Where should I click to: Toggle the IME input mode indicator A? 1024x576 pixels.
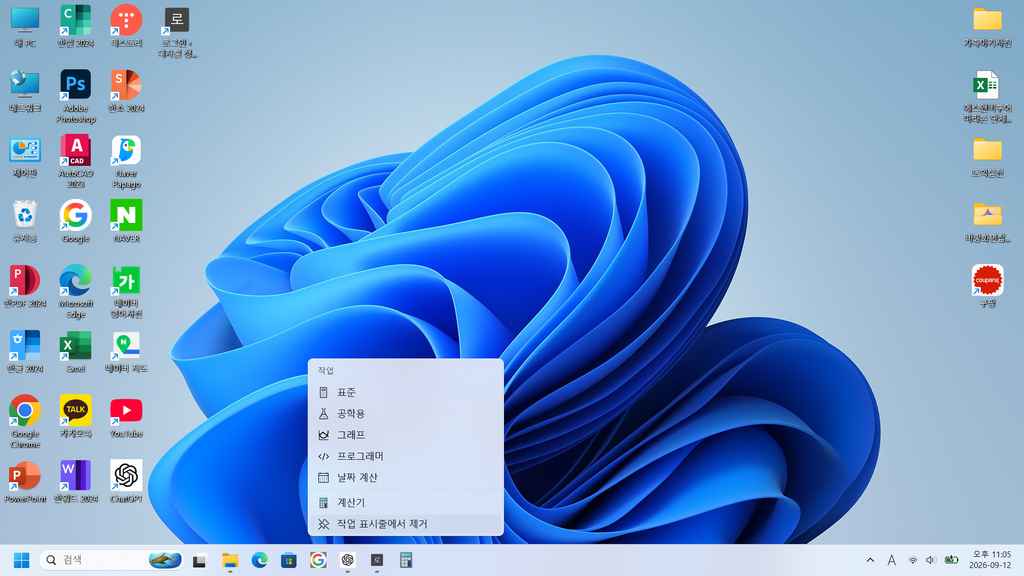[x=891, y=560]
